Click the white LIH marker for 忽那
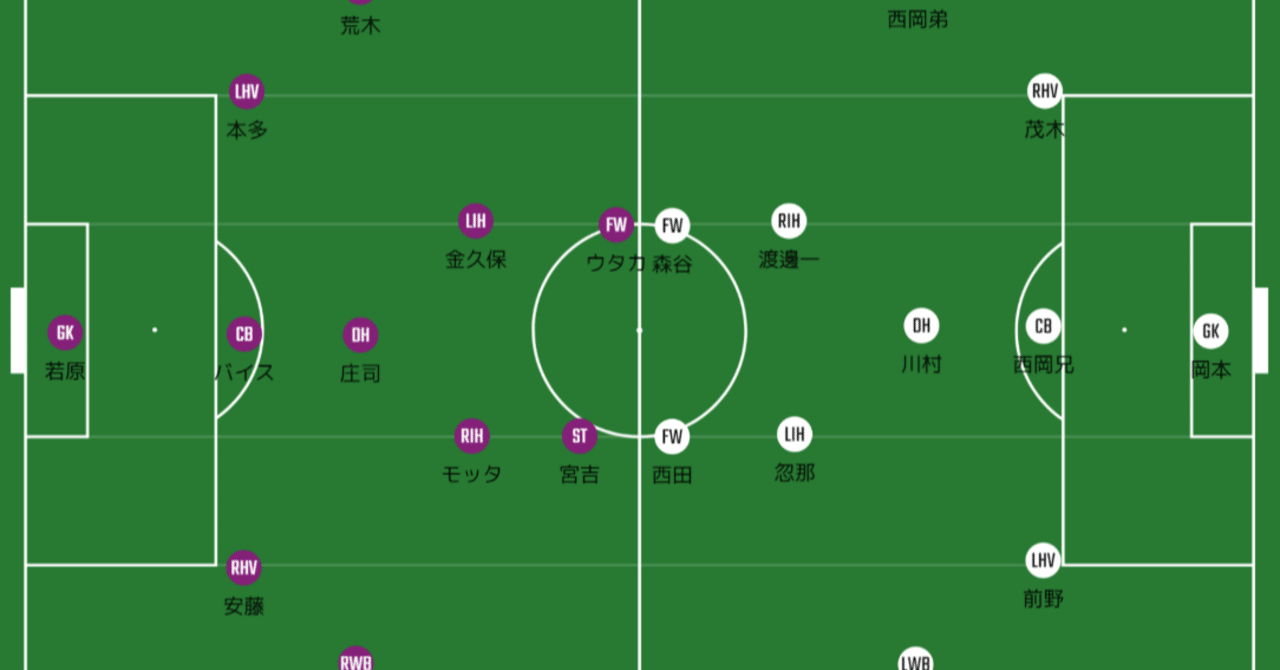 click(x=795, y=434)
